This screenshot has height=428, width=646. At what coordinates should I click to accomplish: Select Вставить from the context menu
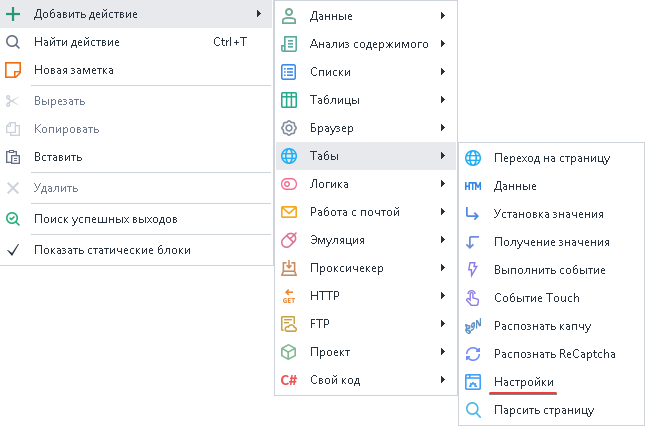[x=58, y=157]
